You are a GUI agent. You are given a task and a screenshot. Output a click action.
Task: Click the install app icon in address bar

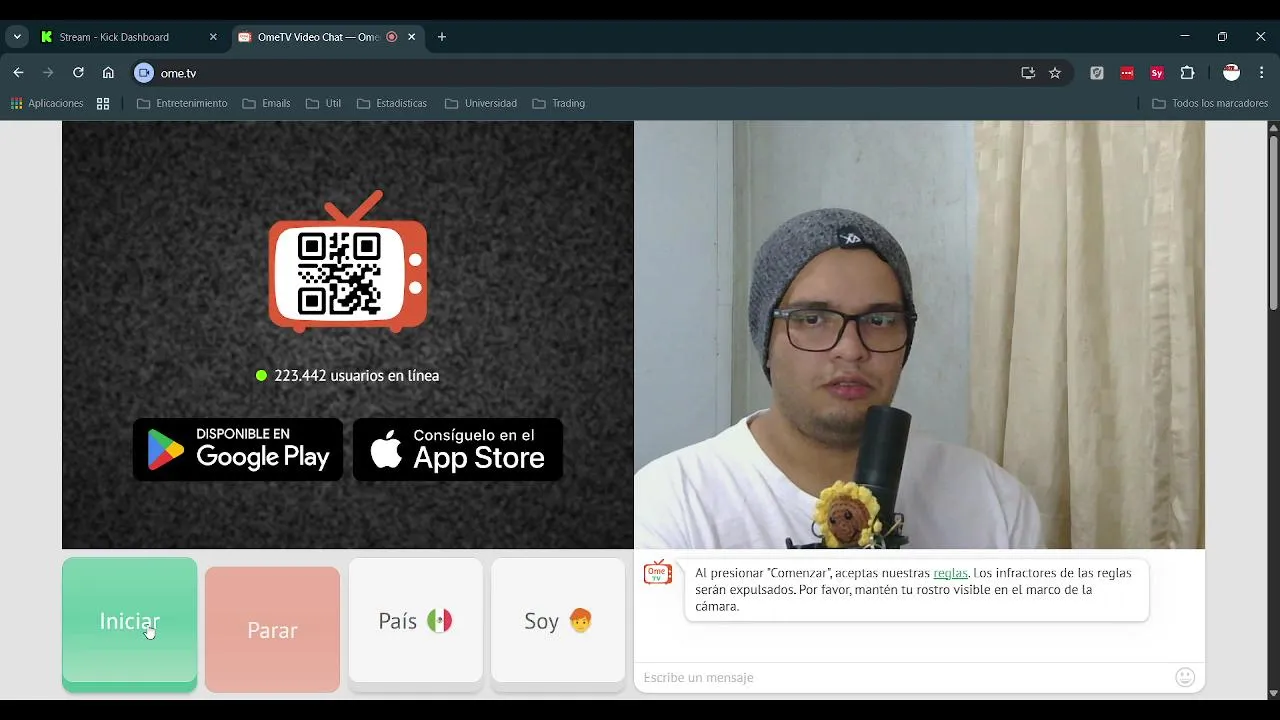pyautogui.click(x=1028, y=73)
